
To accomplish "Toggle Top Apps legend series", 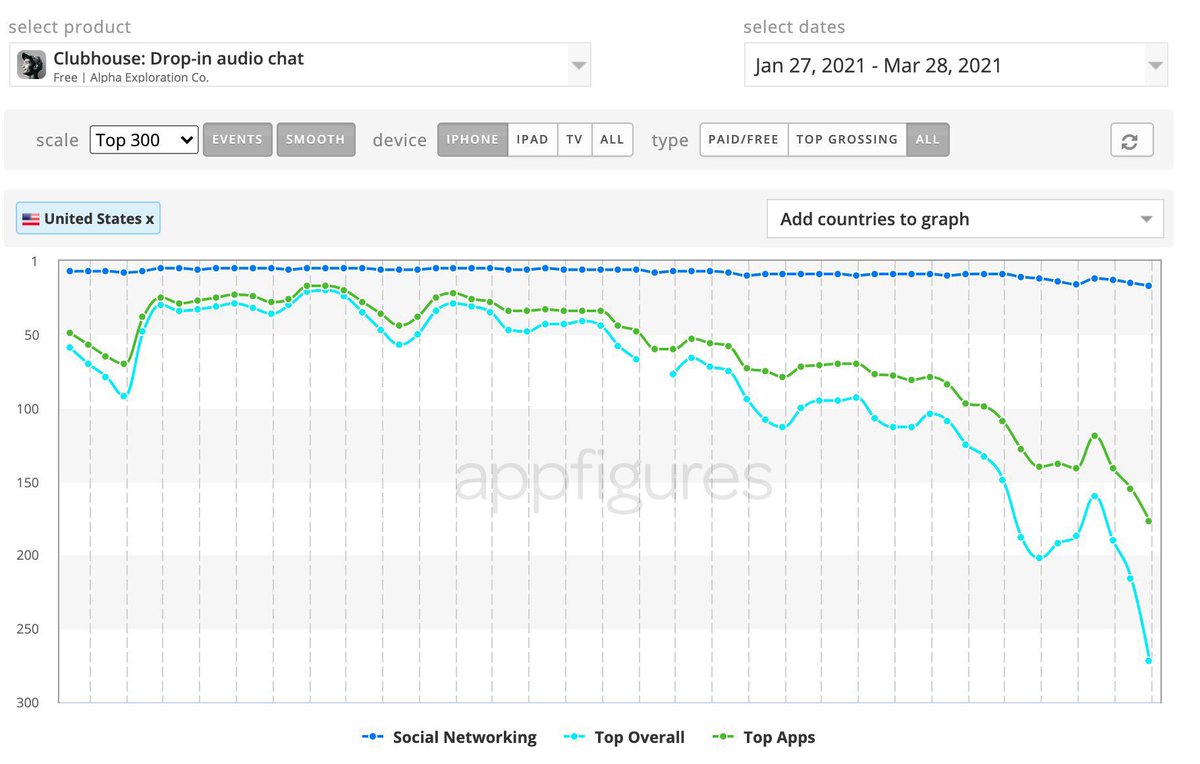I will pos(763,738).
